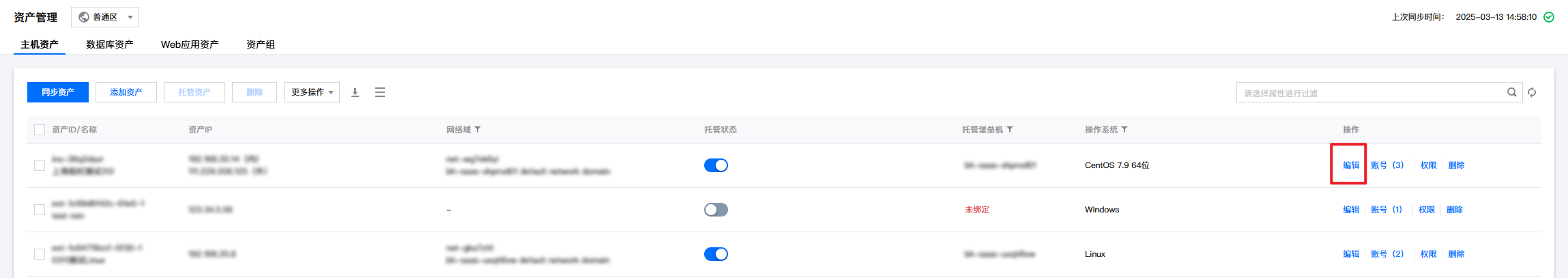Switch to the 数据库资产 tab
The height and width of the screenshot is (278, 1568).
click(109, 44)
